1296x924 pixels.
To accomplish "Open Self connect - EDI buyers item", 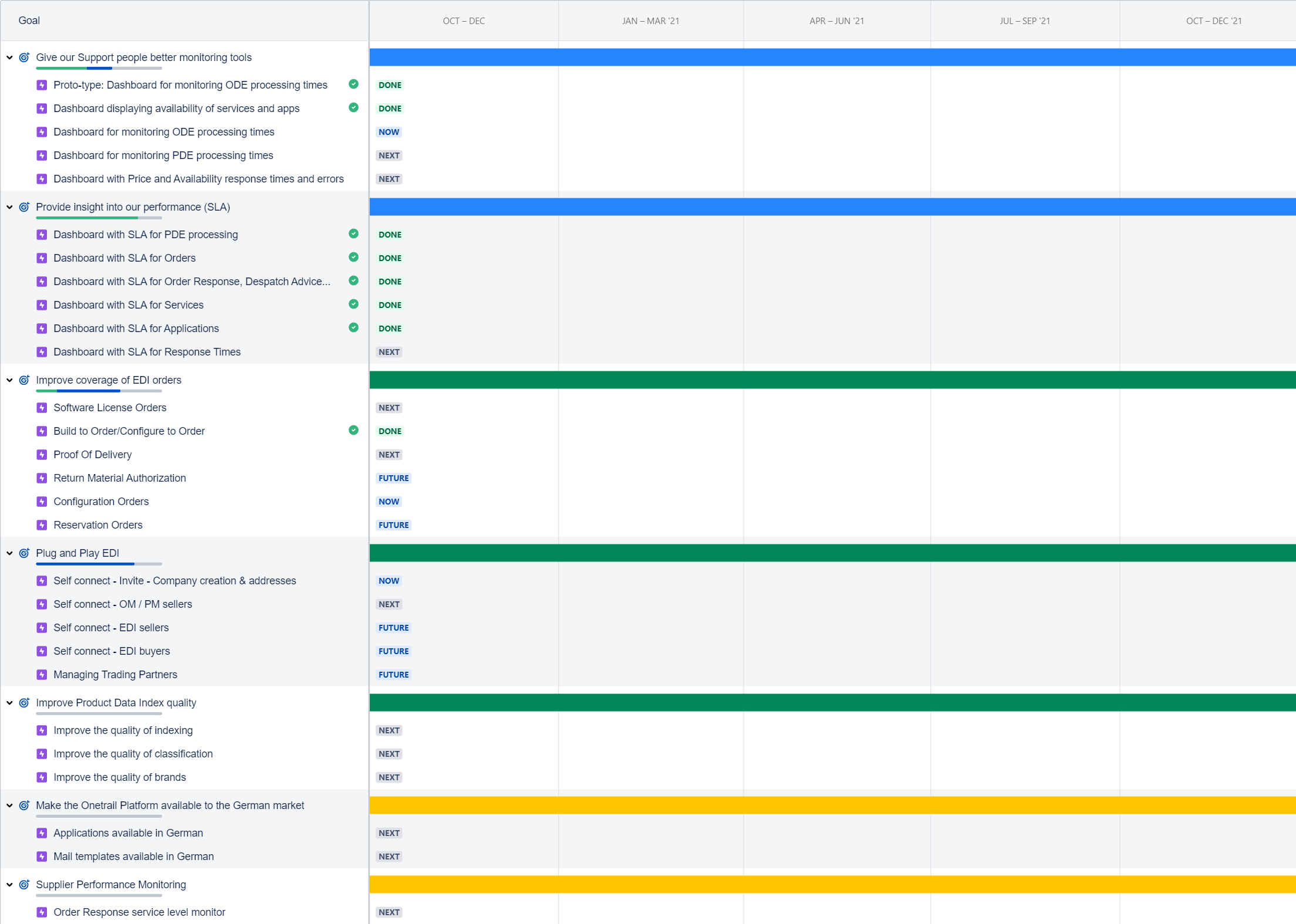I will coord(112,651).
